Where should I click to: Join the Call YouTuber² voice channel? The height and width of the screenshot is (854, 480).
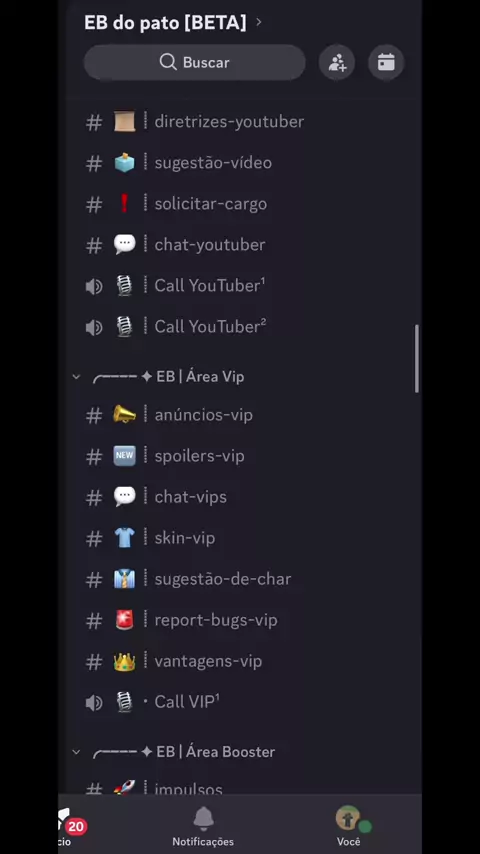point(240,327)
